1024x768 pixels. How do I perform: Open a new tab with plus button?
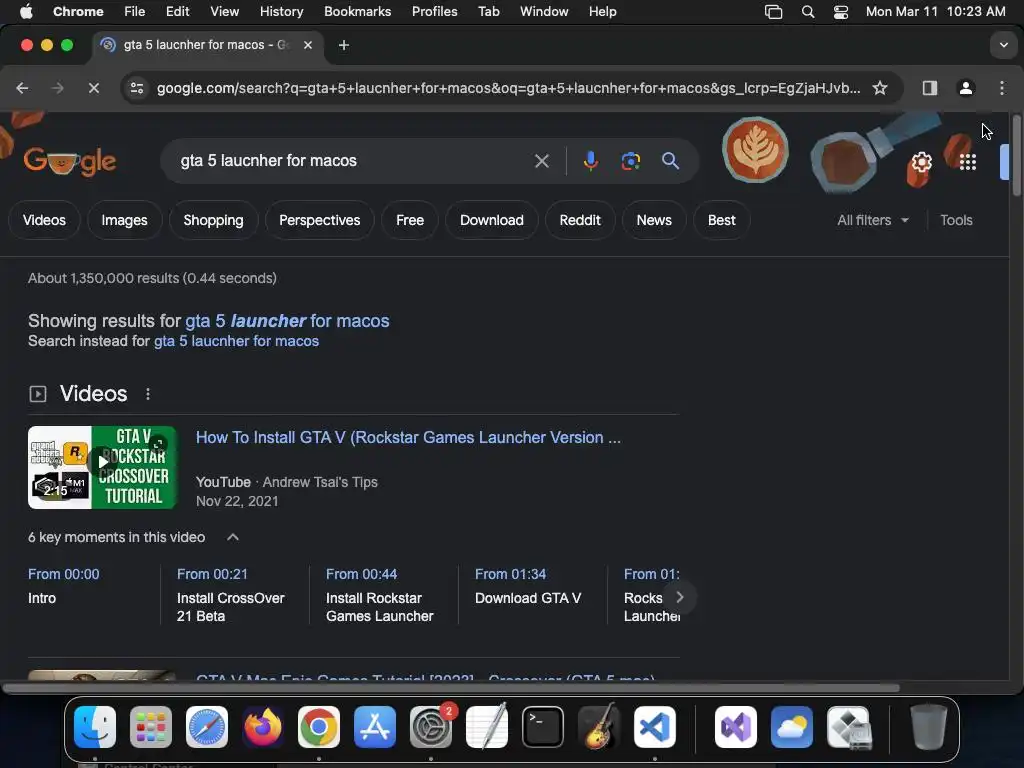click(x=344, y=45)
